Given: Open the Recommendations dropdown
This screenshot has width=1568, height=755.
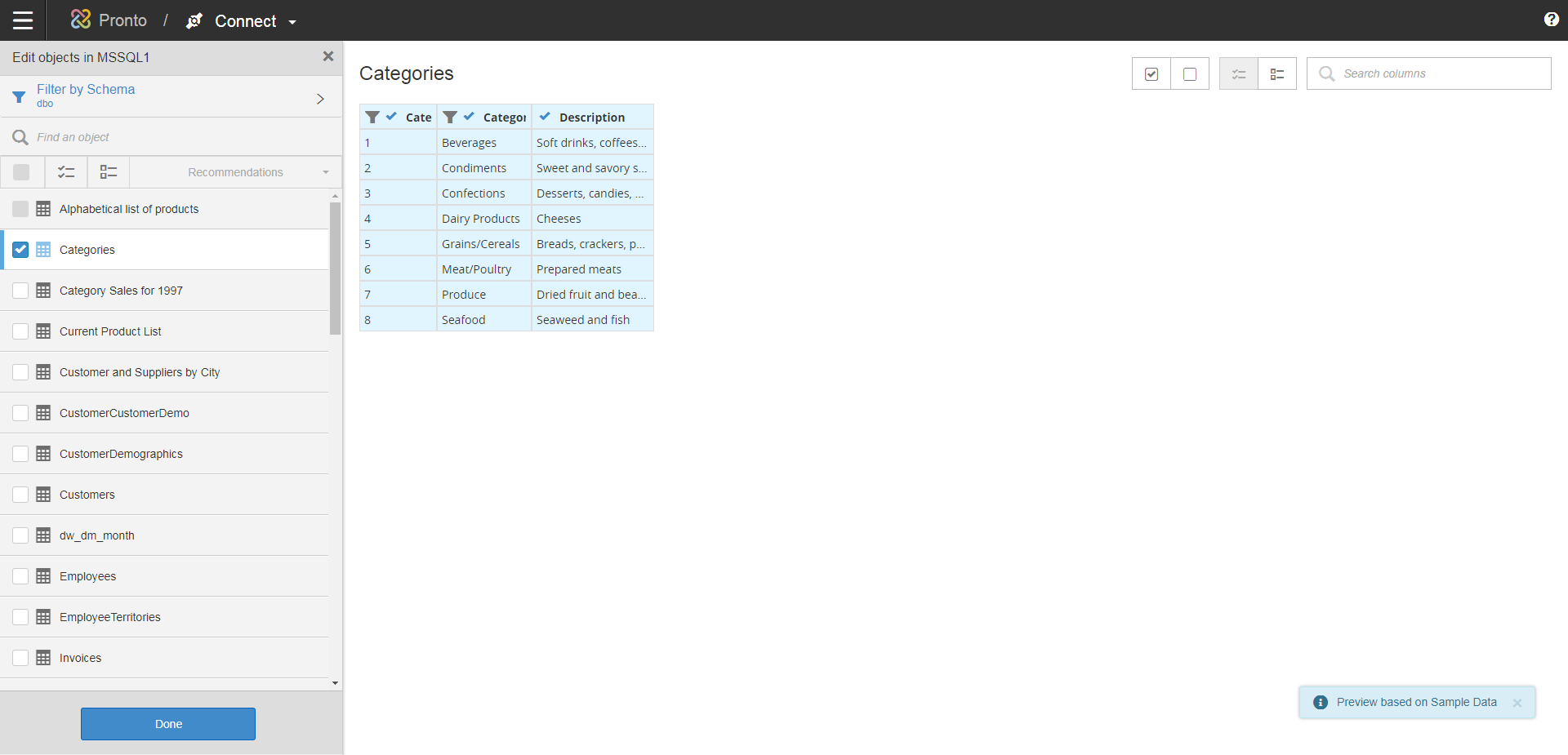Looking at the screenshot, I should [234, 172].
